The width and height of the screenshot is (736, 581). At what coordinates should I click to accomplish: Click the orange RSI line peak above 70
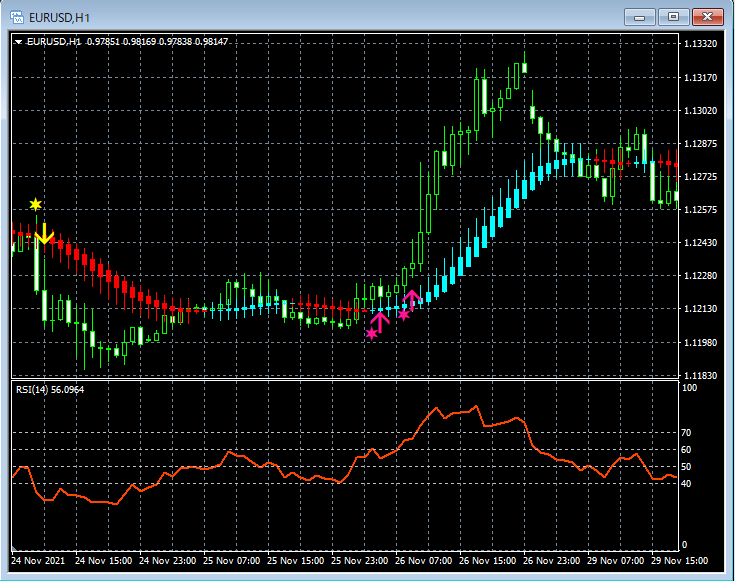[476, 406]
